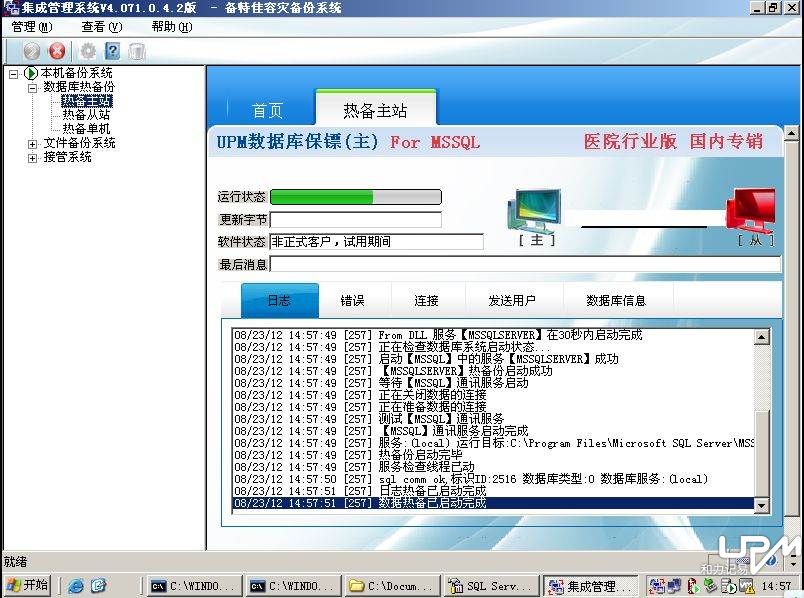Expand the 接管系统 tree node
804x598 pixels.
click(32, 157)
